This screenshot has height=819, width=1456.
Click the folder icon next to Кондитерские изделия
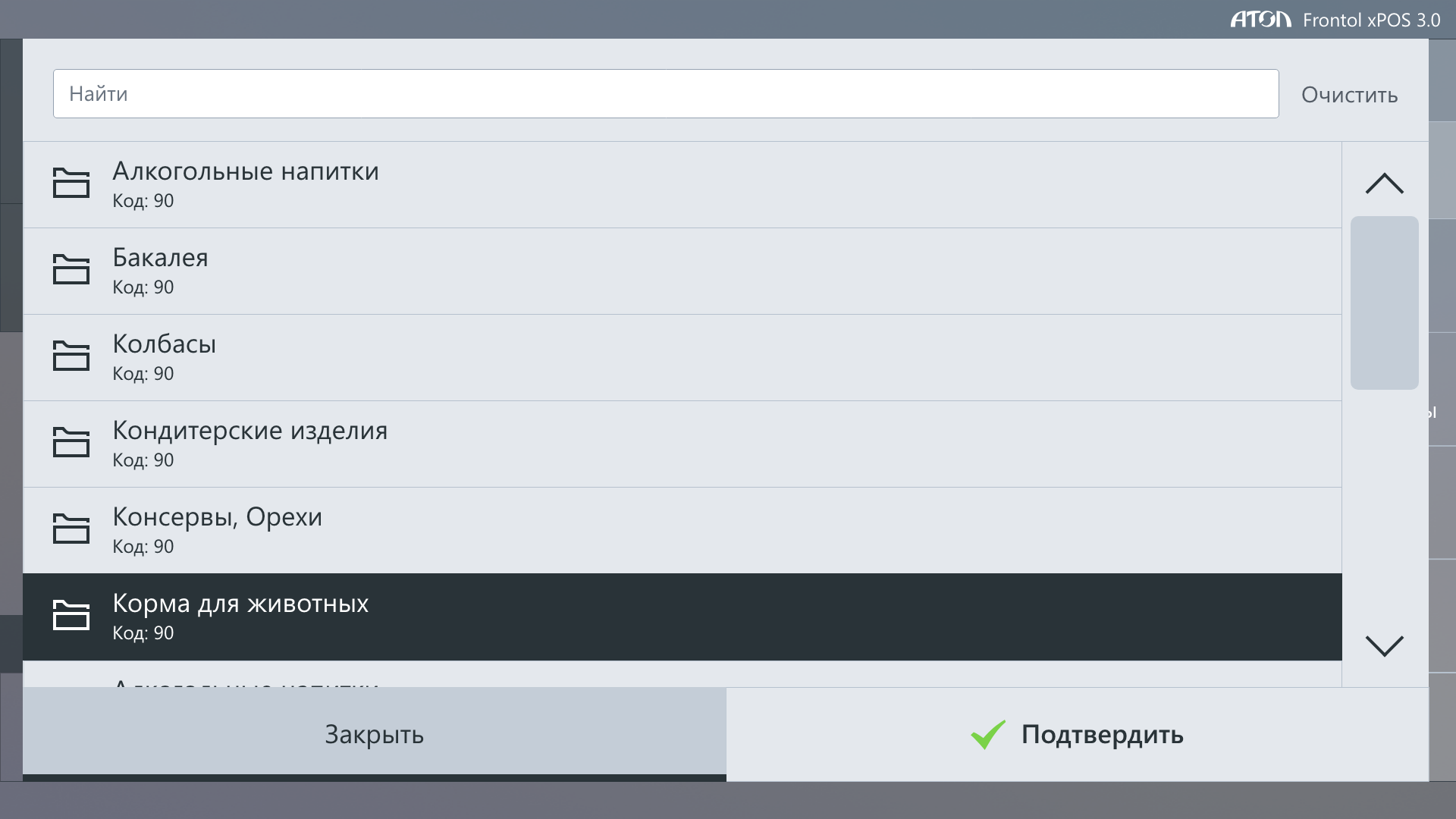tap(71, 443)
